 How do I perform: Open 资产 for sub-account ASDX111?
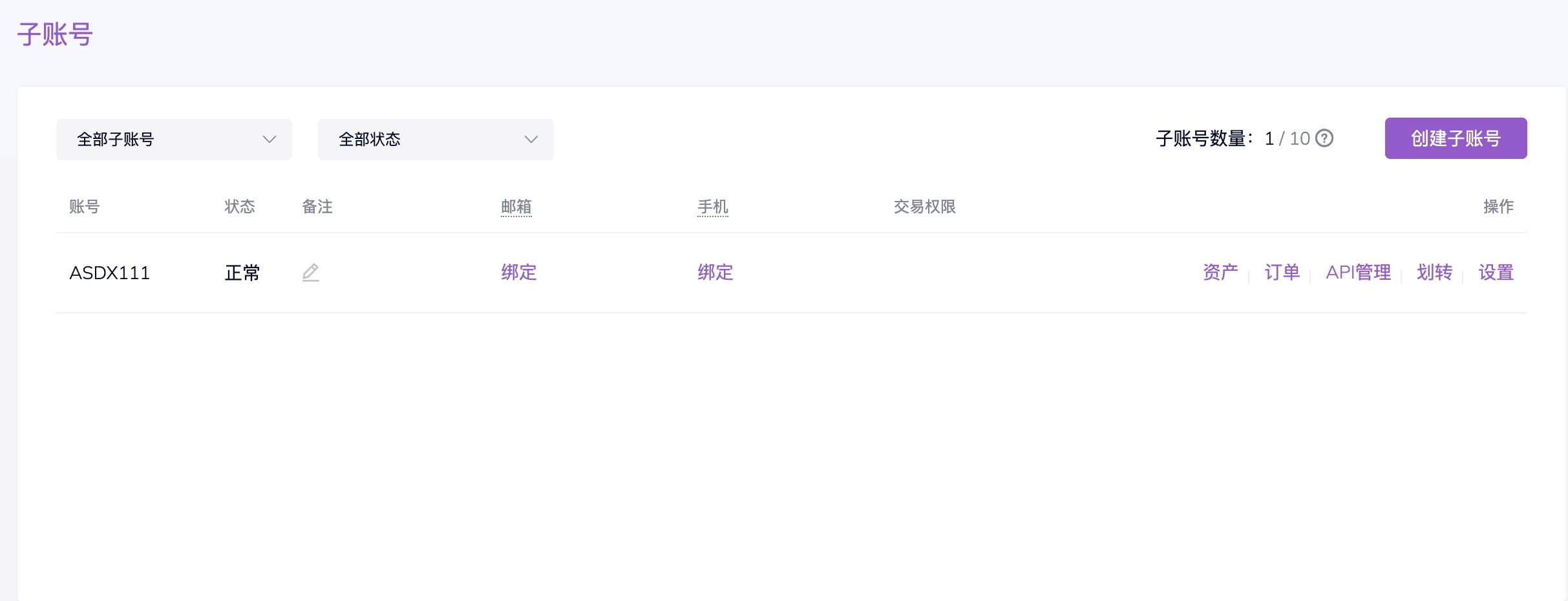1220,273
